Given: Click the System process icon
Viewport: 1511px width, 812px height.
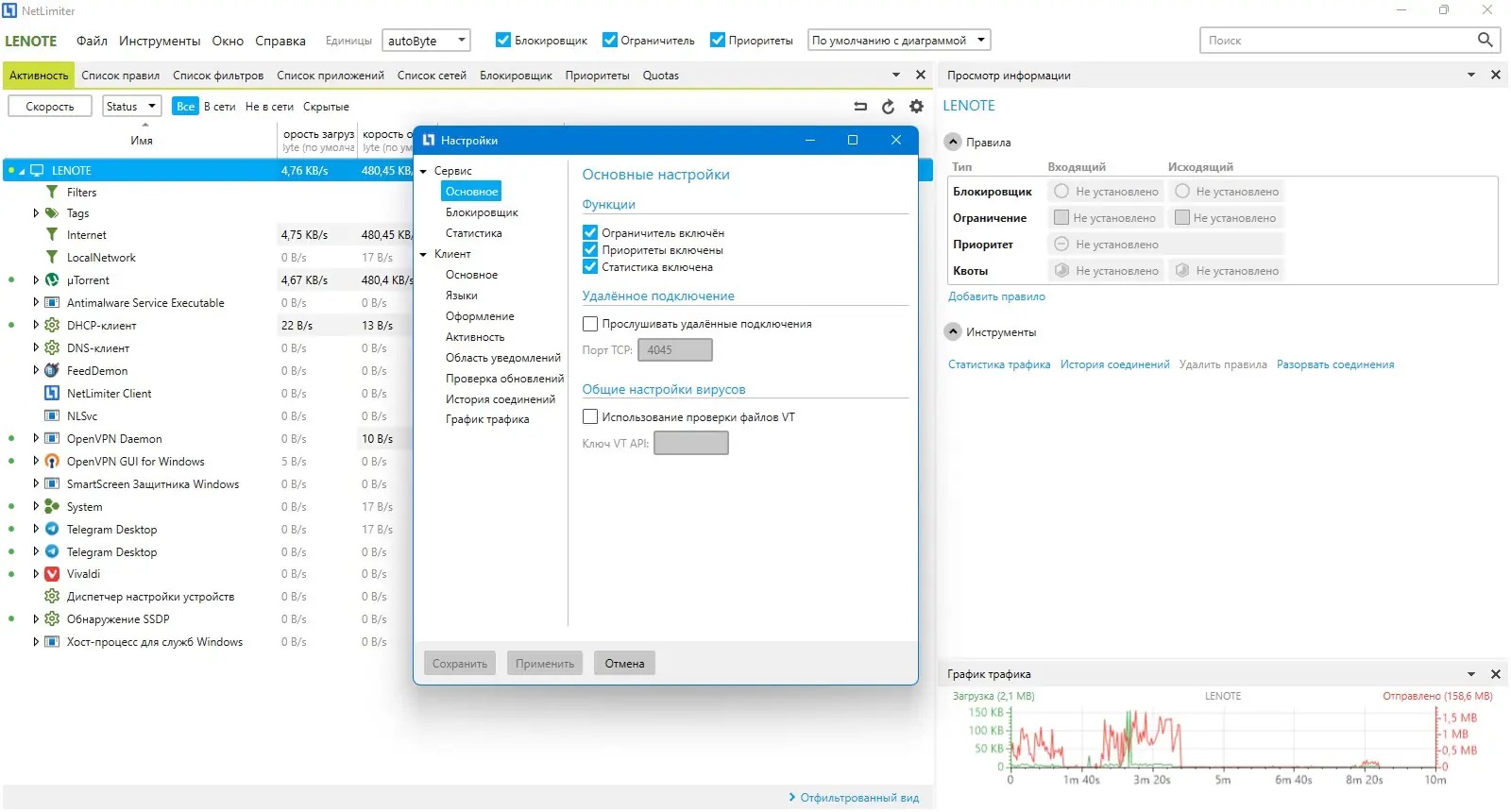Looking at the screenshot, I should [52, 507].
